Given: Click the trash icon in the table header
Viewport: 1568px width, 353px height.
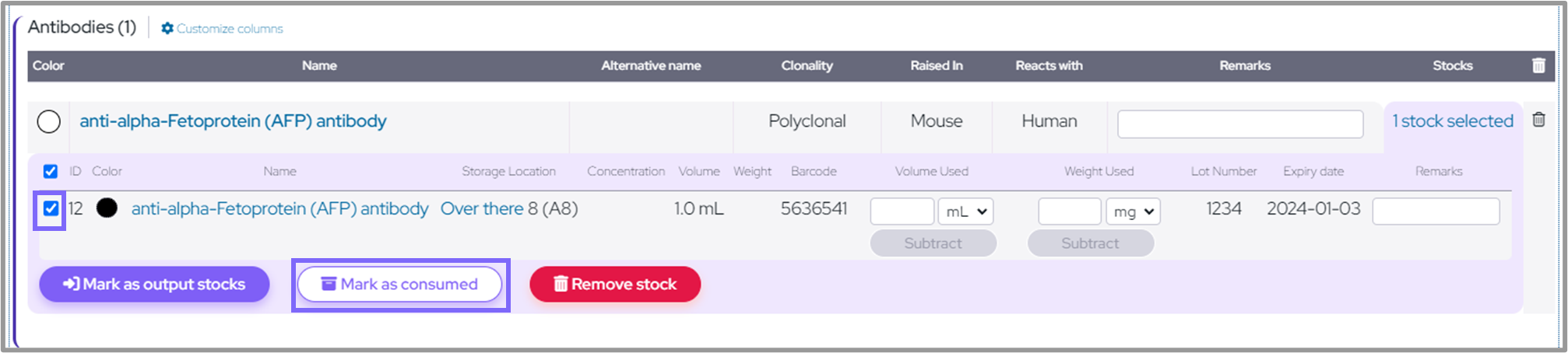Looking at the screenshot, I should point(1538,66).
